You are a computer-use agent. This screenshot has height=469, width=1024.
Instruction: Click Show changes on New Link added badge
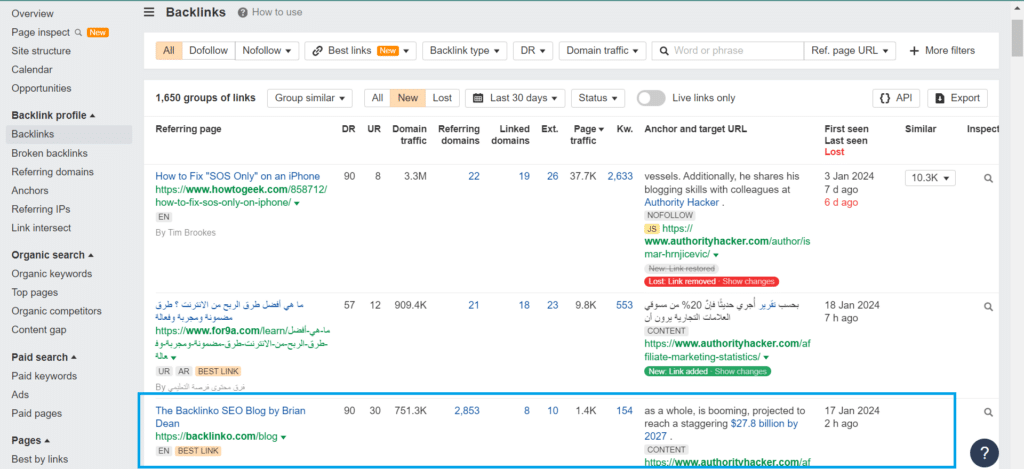click(741, 372)
